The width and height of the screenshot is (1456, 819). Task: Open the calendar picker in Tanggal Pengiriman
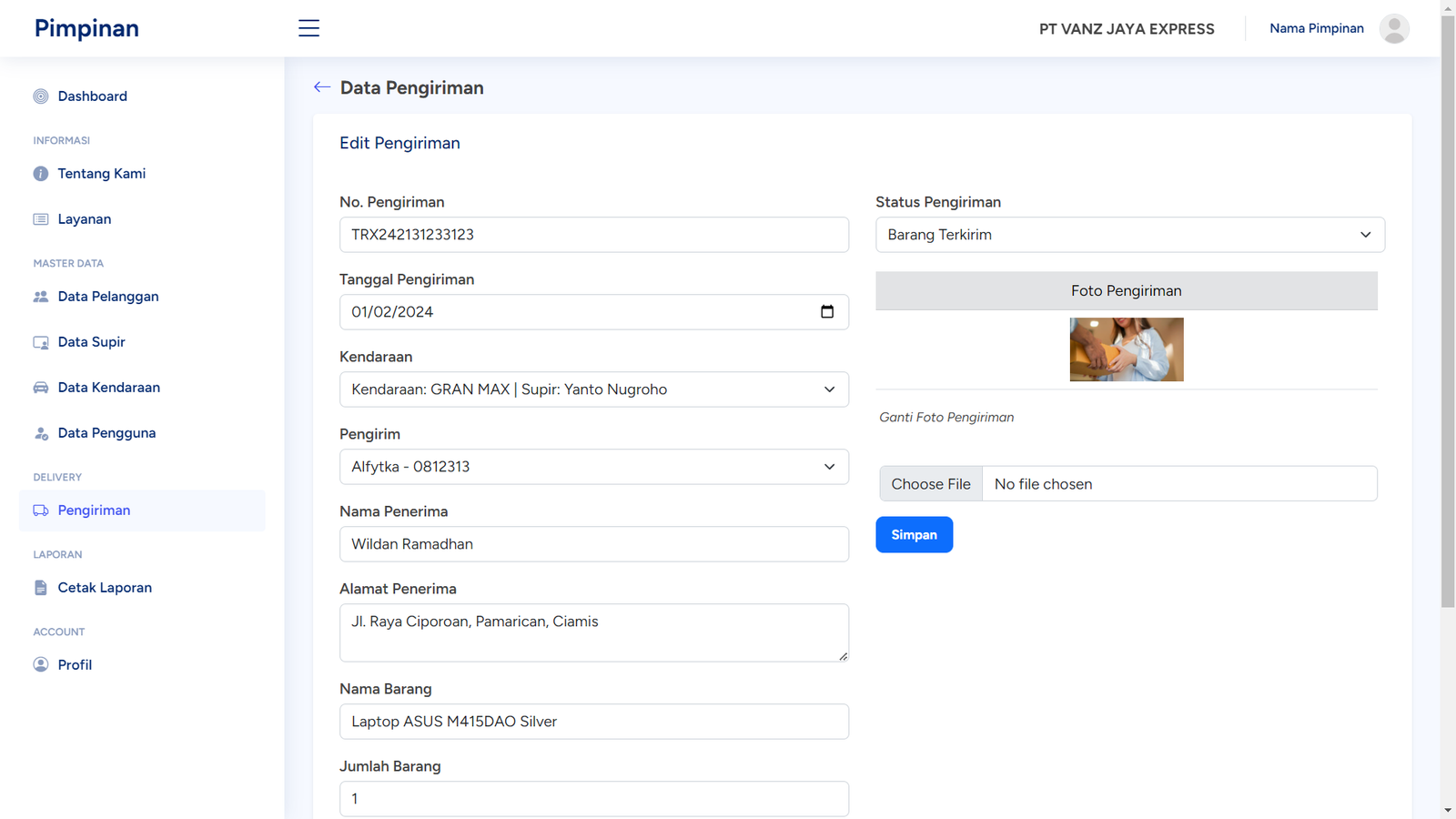826,312
